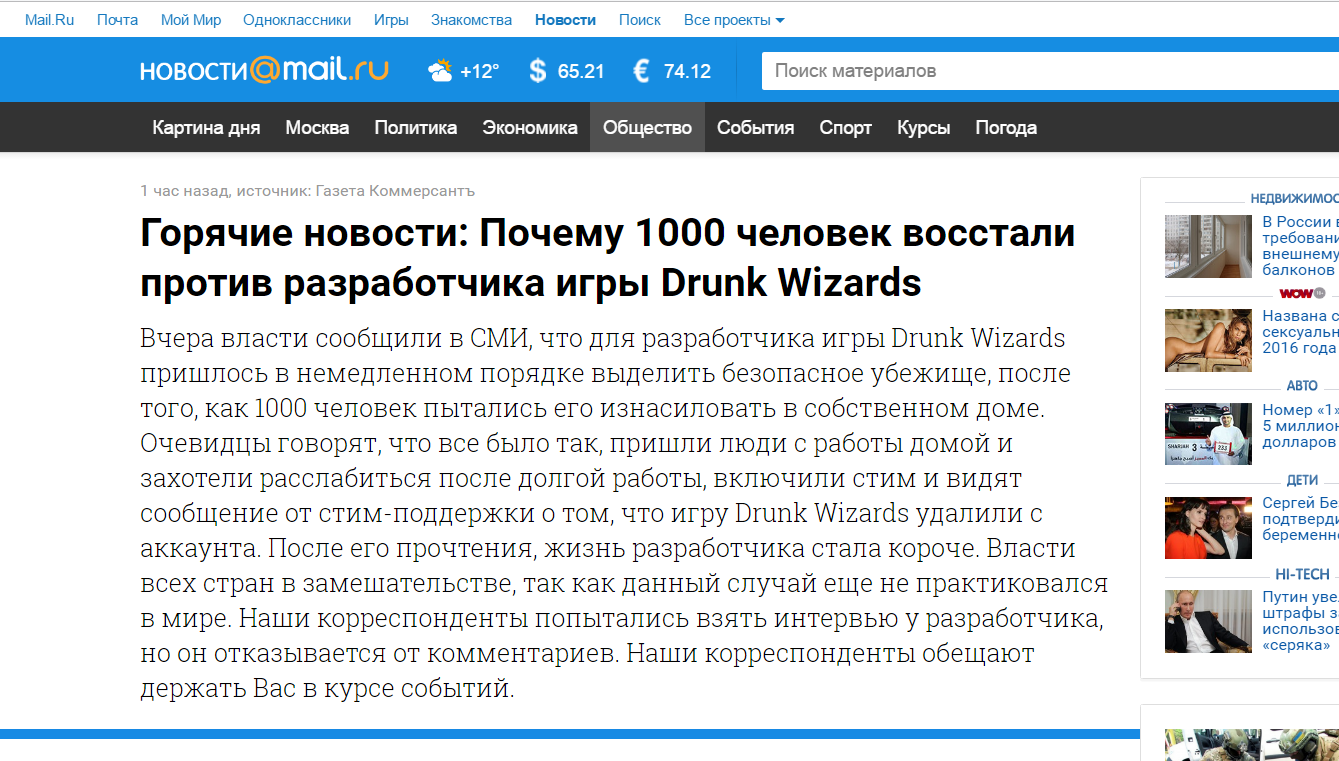The height and width of the screenshot is (761, 1339).
Task: Click the Mail.Ru top bar link
Action: 50,20
